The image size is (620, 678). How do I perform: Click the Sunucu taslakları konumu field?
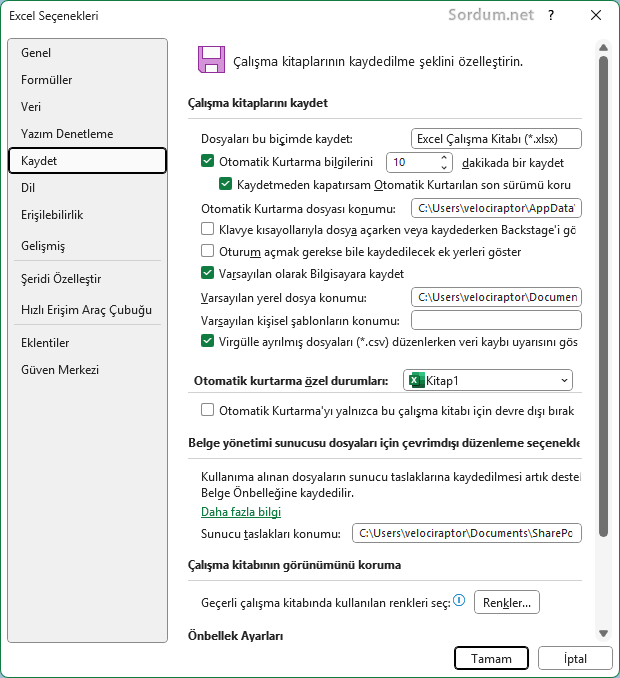coord(467,533)
